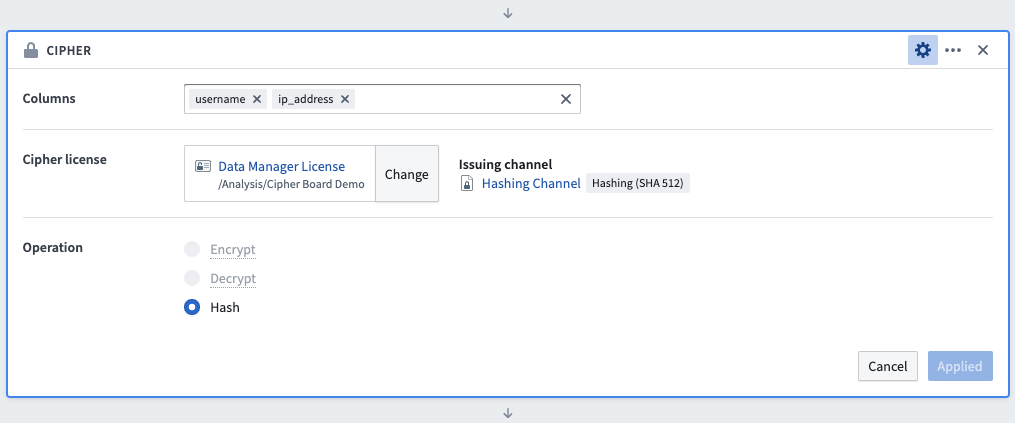Click the lock icon beside CIPHER title

pos(30,50)
